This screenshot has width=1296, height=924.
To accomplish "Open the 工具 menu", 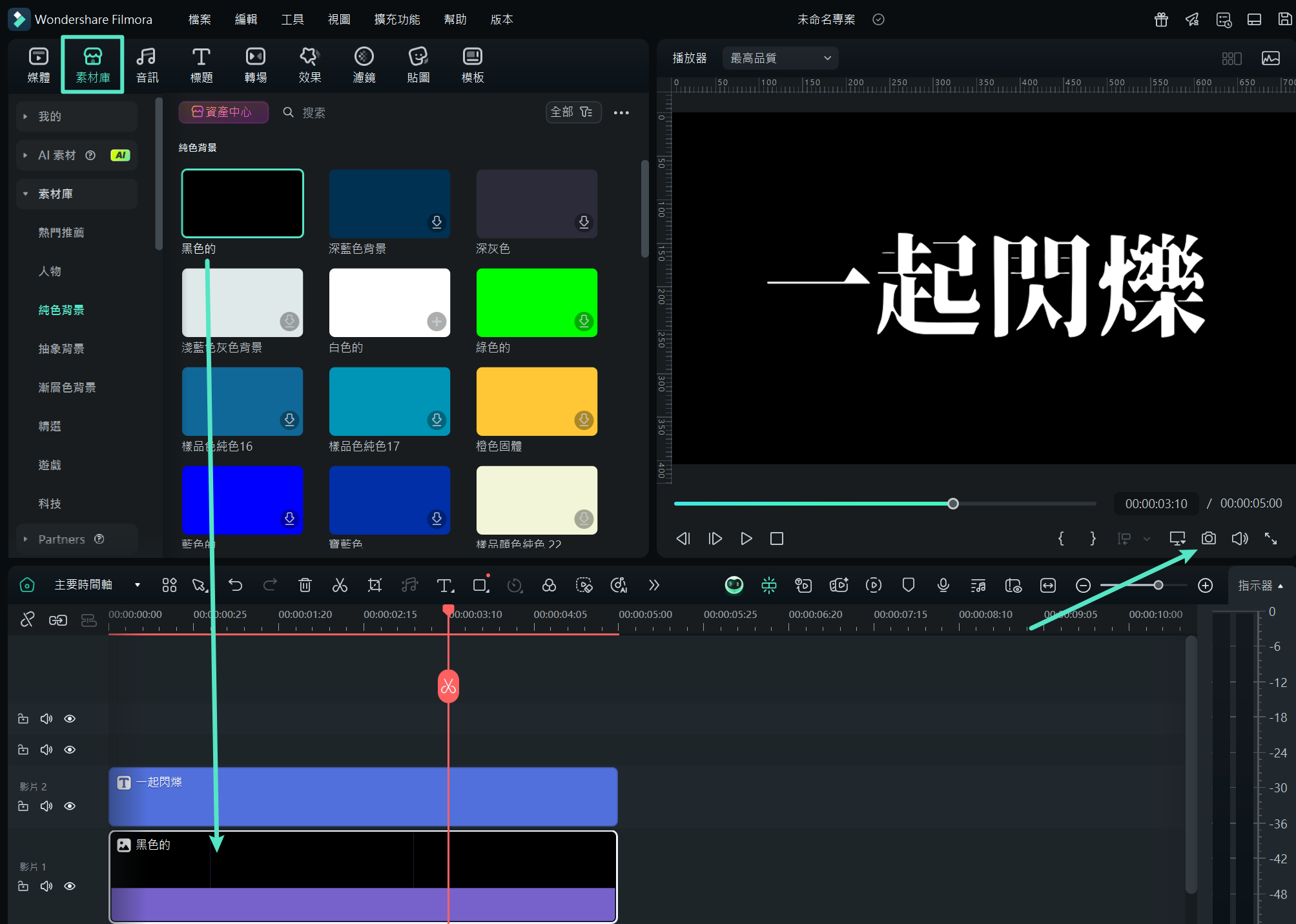I will (x=292, y=19).
